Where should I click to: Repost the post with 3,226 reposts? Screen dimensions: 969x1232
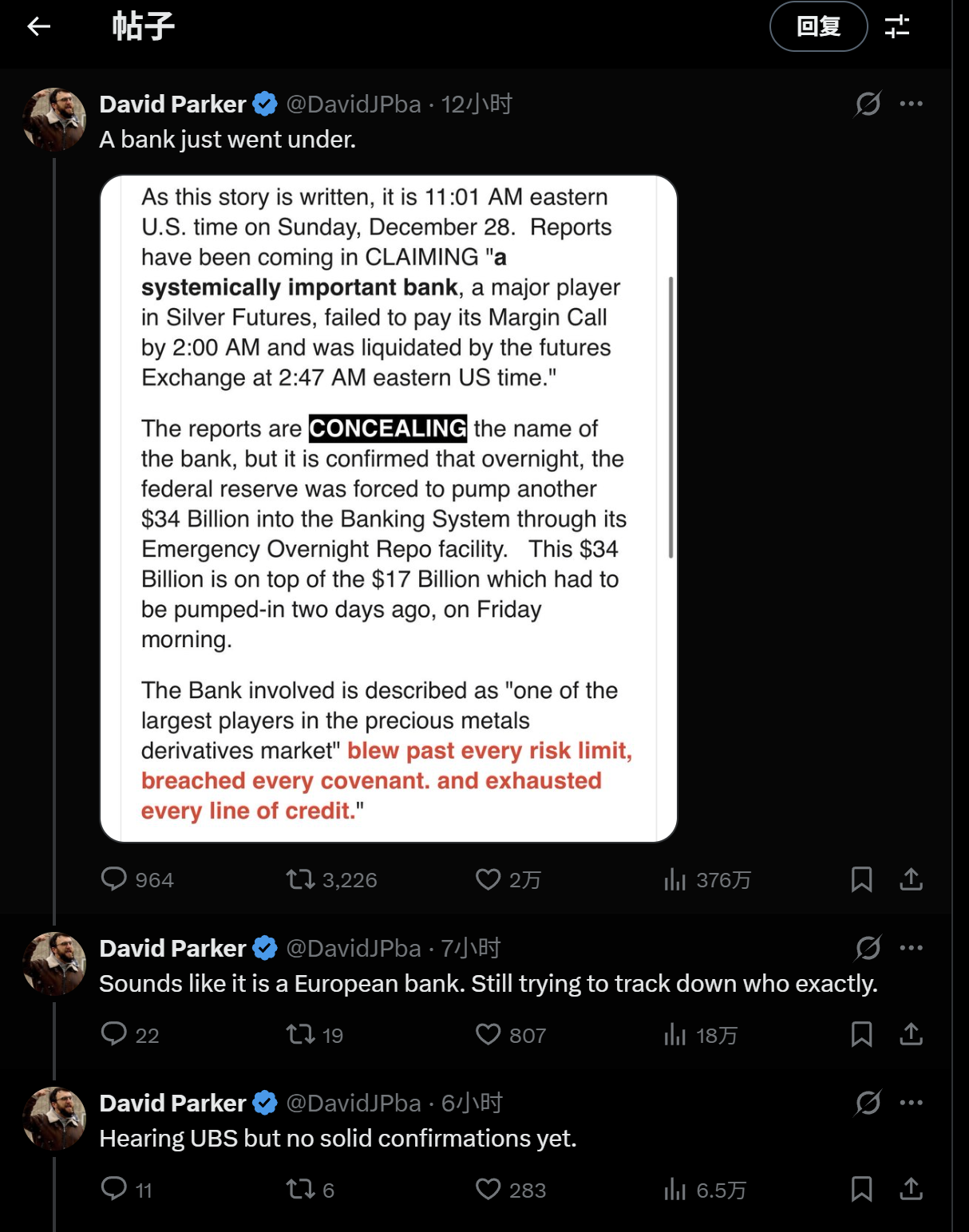click(x=301, y=879)
